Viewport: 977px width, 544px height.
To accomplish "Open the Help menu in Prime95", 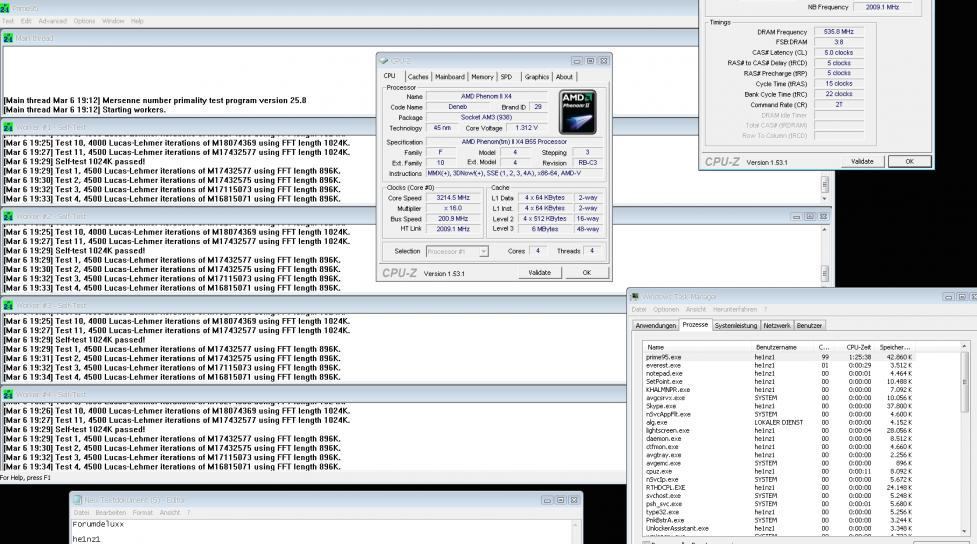I will click(x=137, y=21).
